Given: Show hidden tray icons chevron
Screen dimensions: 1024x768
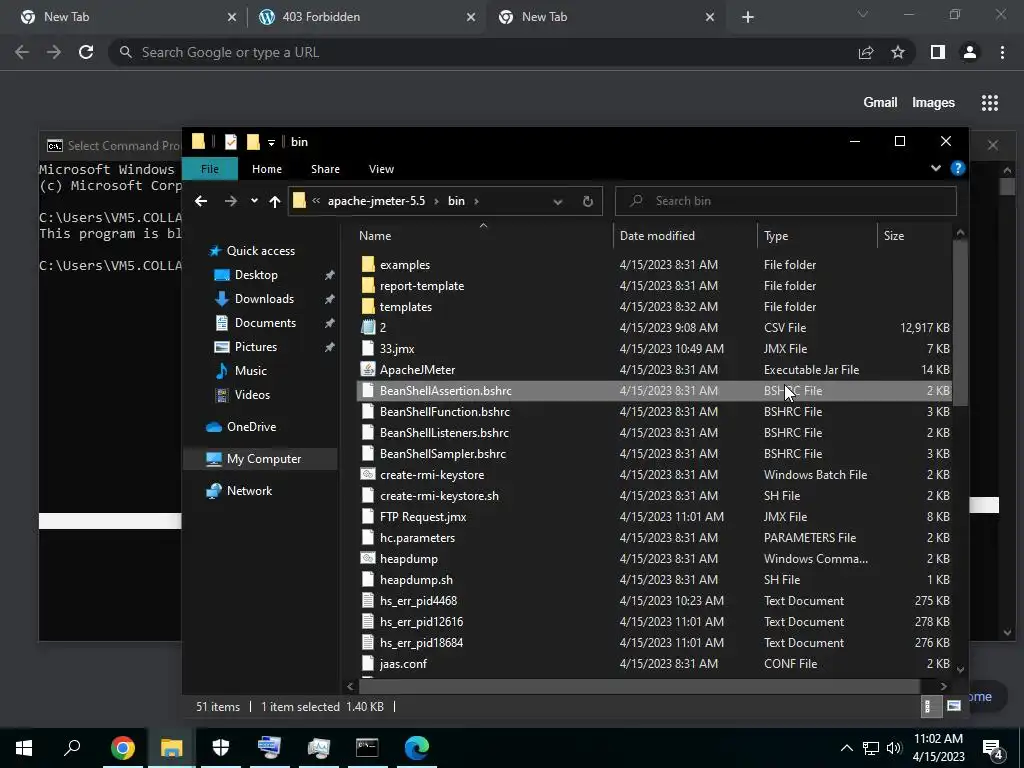Looking at the screenshot, I should (x=846, y=748).
